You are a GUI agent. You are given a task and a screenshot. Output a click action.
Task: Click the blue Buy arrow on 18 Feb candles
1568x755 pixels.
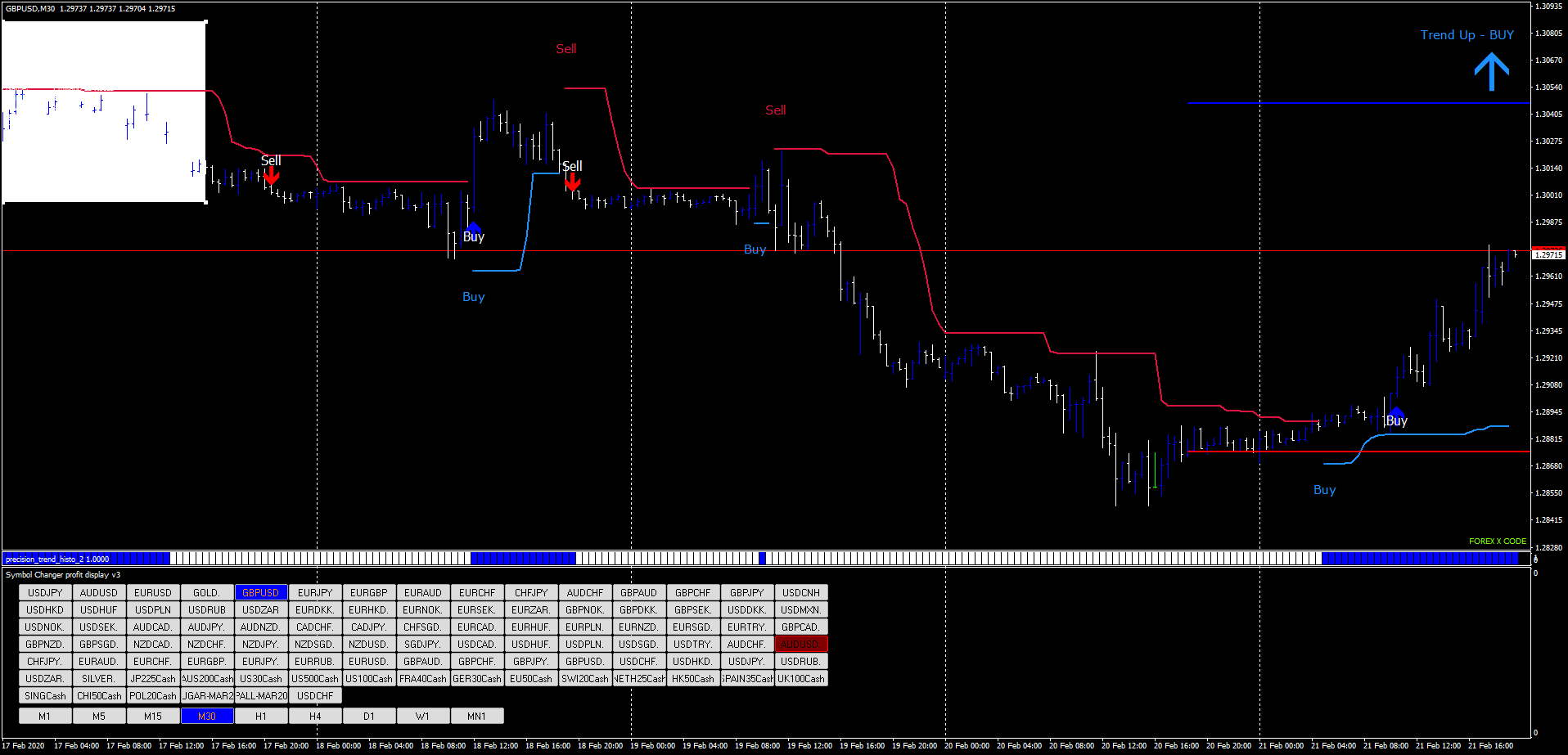473,228
